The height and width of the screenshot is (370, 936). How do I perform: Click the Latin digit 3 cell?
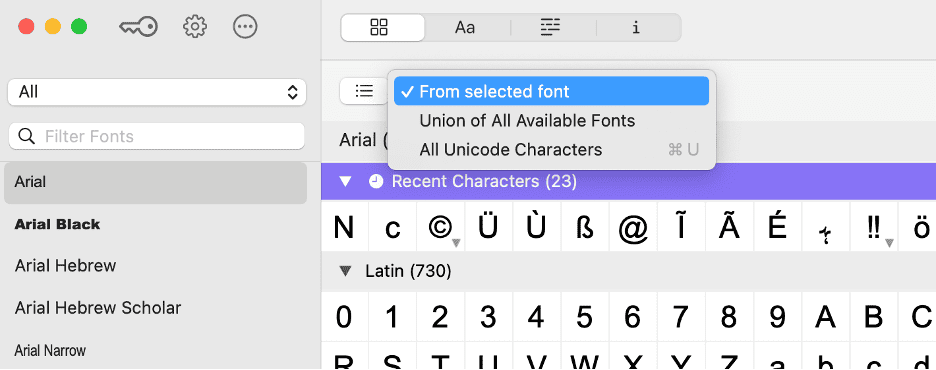tap(488, 316)
